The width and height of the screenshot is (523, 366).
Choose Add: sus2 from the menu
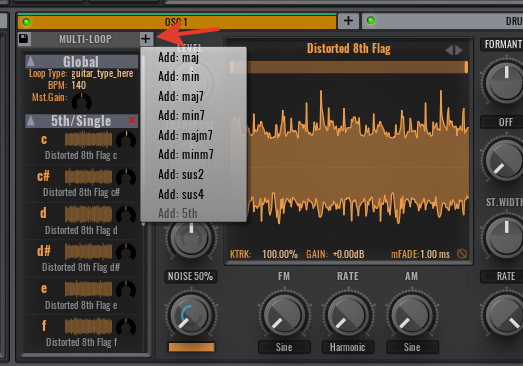[x=181, y=174]
